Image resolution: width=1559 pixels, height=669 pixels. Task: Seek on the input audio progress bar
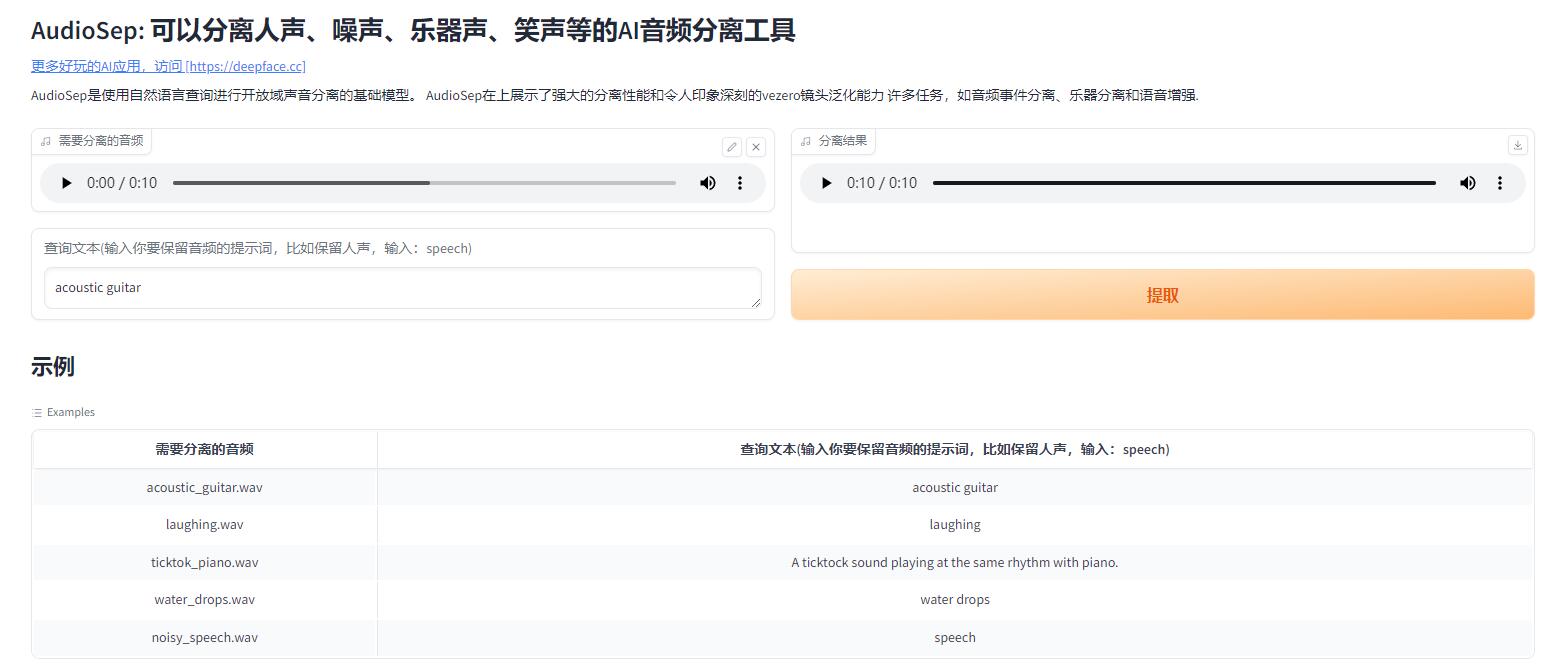coord(424,183)
